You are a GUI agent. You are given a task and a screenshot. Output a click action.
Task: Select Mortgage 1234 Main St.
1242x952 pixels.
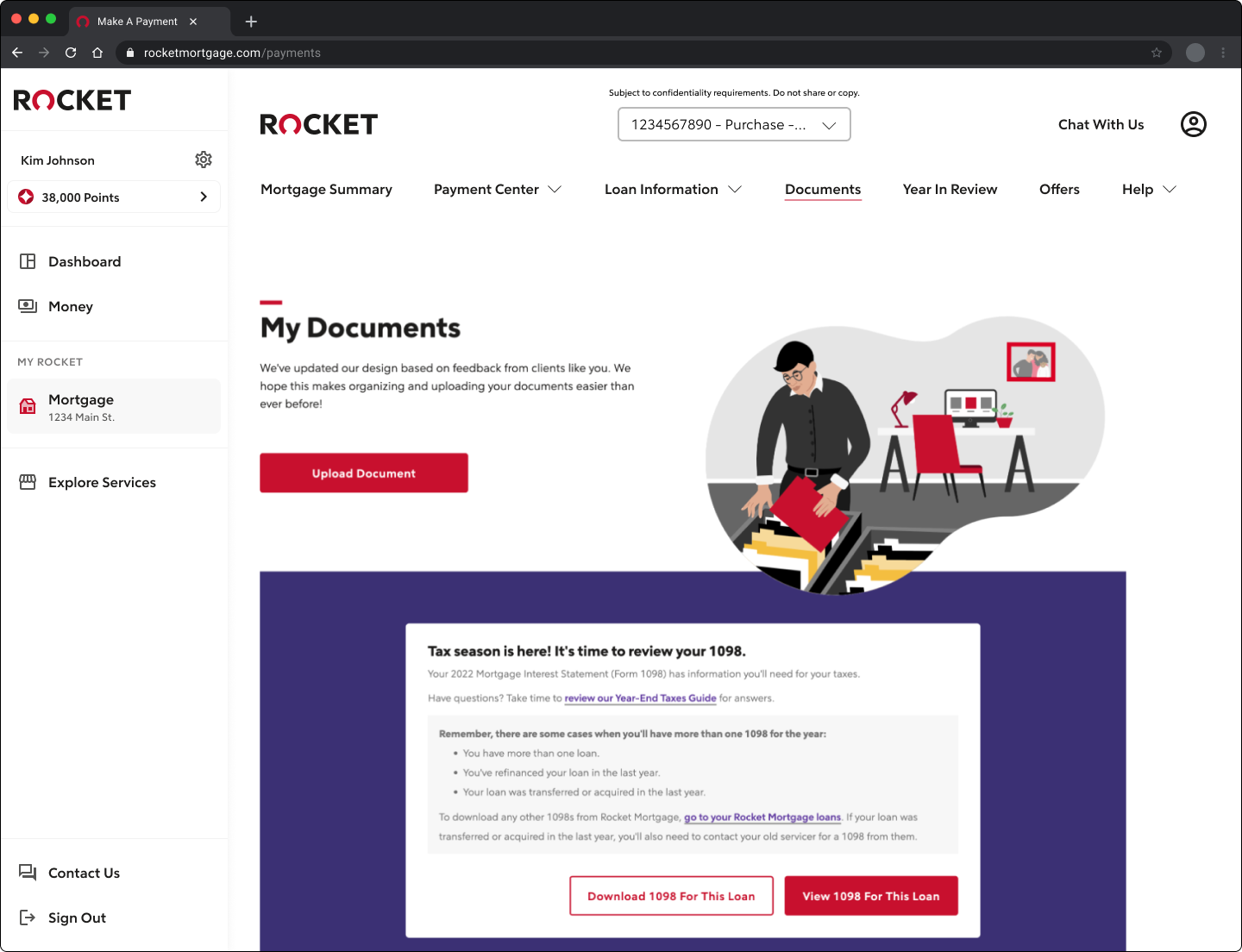pos(114,406)
